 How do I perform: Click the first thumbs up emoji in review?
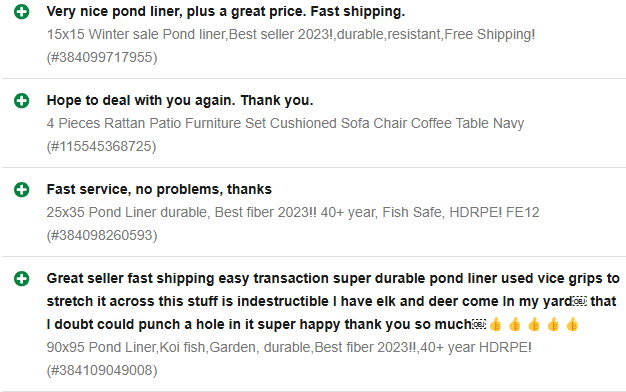pyautogui.click(x=495, y=325)
